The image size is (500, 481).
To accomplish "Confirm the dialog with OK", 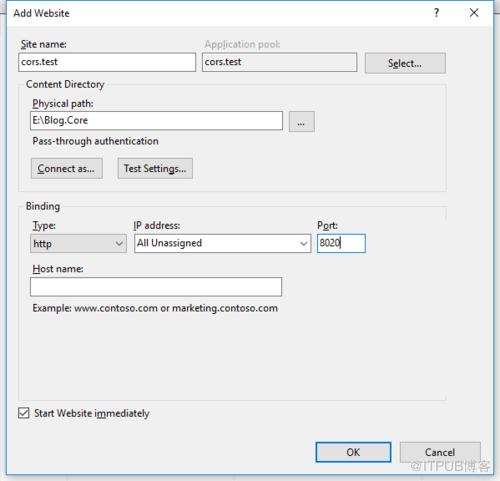I will pos(353,452).
